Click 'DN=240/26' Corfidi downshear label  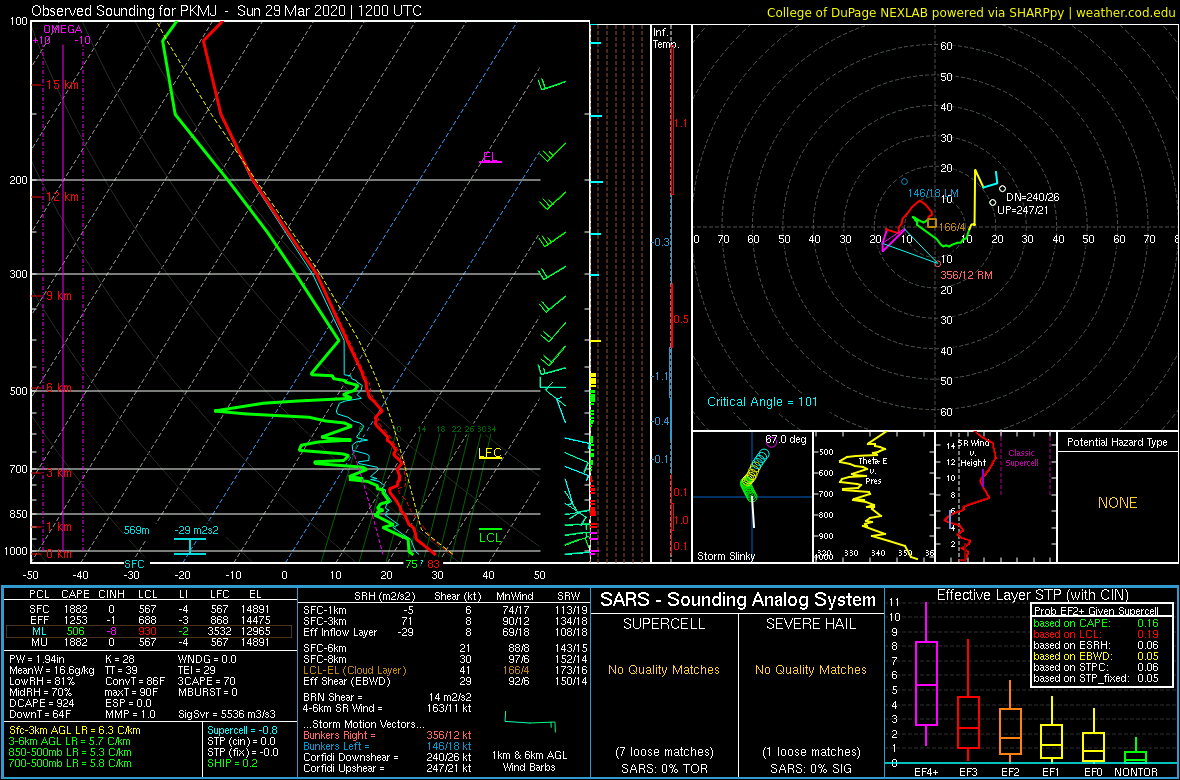(1032, 197)
